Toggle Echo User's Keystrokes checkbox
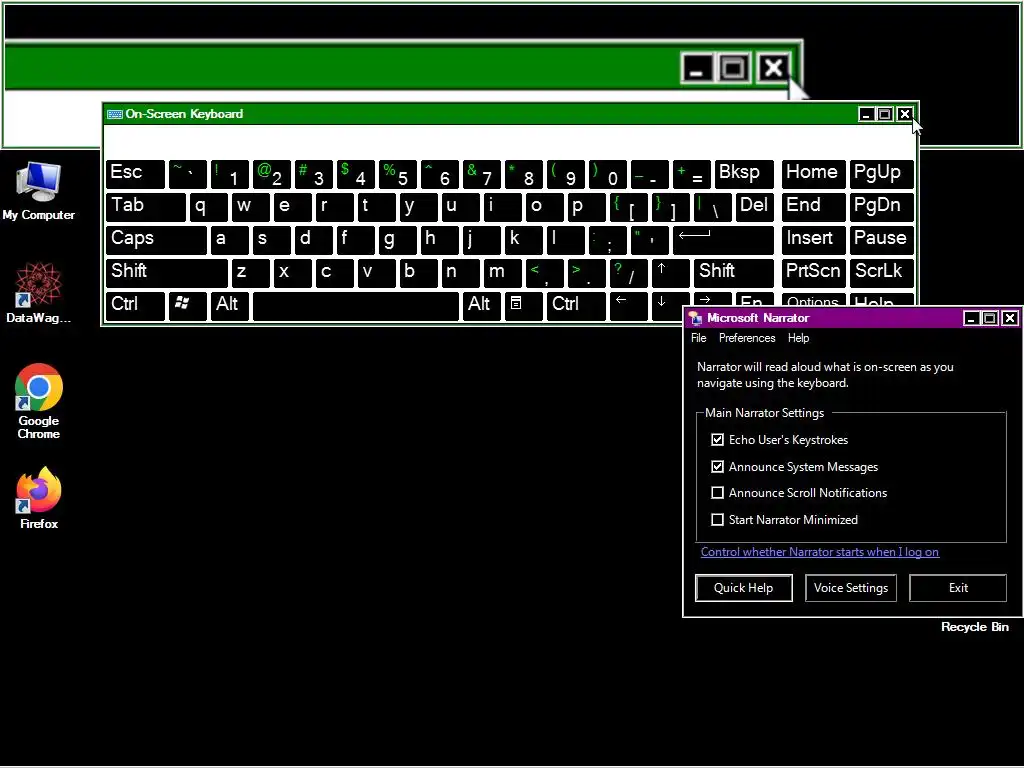This screenshot has width=1024, height=768. click(717, 440)
